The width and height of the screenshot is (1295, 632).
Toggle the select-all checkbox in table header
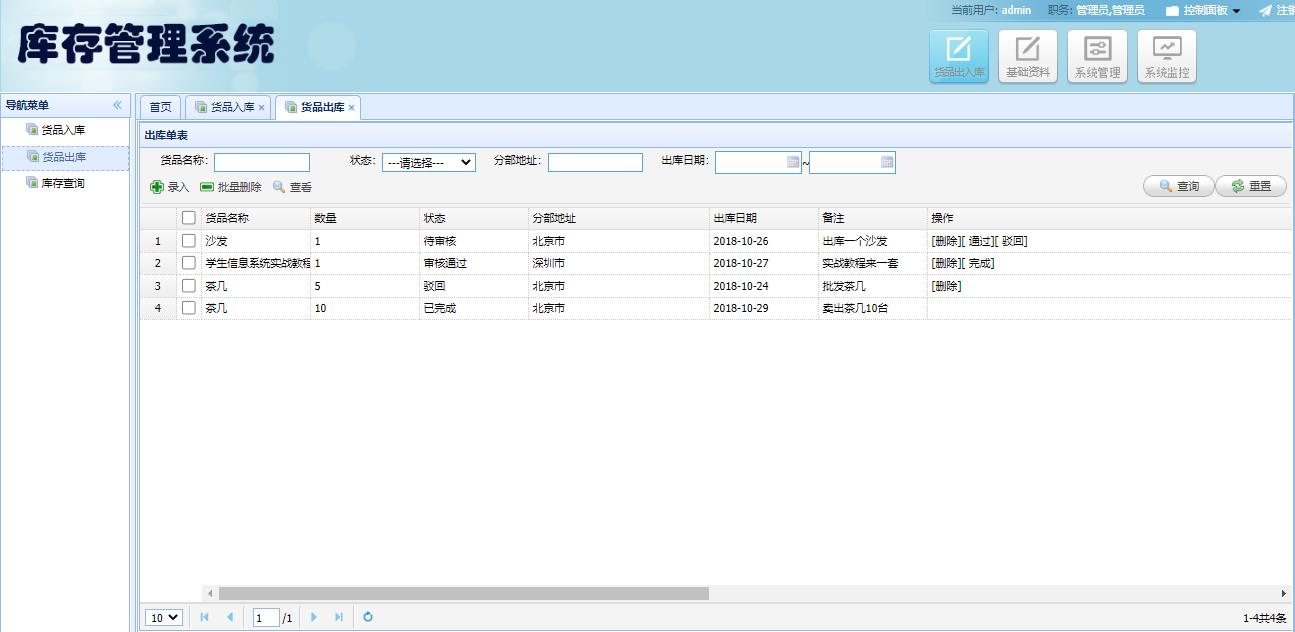click(189, 218)
